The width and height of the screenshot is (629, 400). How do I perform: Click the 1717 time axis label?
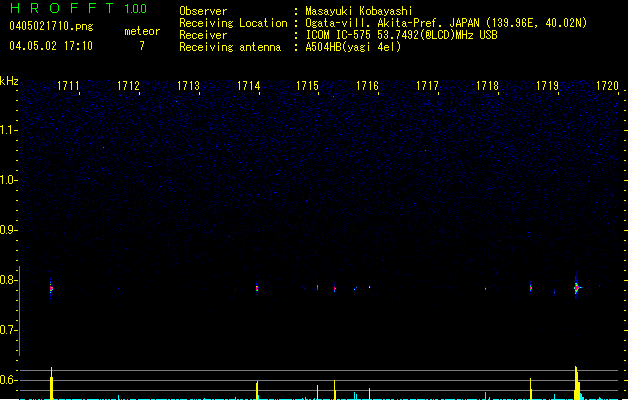(427, 86)
